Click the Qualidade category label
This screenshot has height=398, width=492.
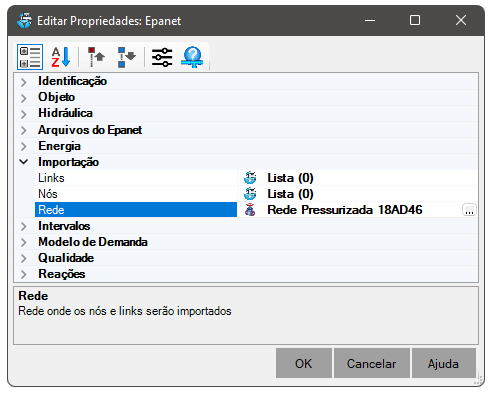[66, 258]
